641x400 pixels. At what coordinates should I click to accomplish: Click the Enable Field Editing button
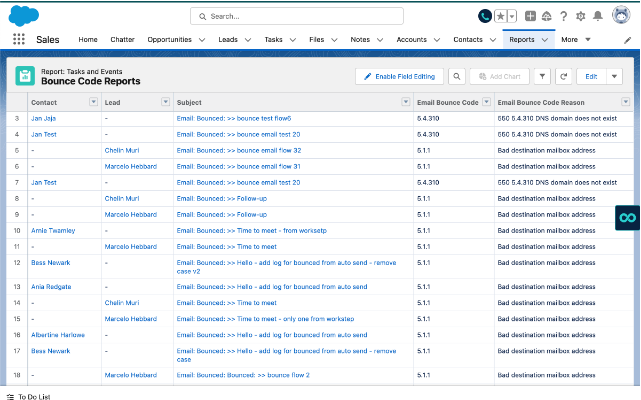pos(399,76)
